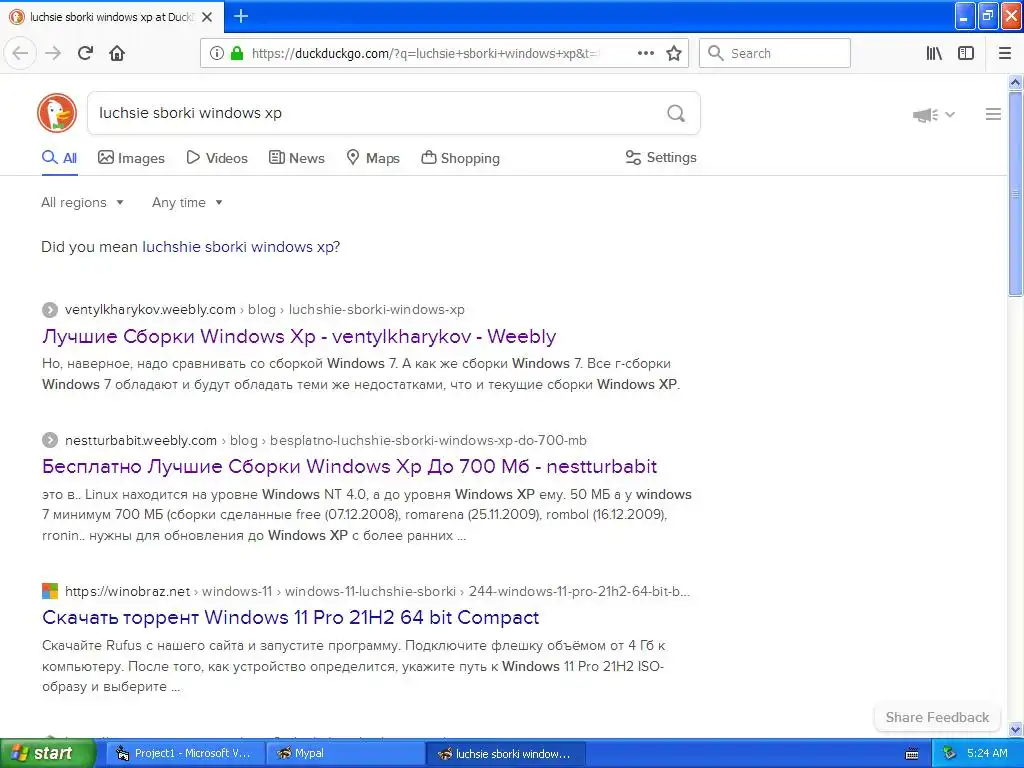The width and height of the screenshot is (1024, 768).
Task: Select the All search results tab
Action: (59, 158)
